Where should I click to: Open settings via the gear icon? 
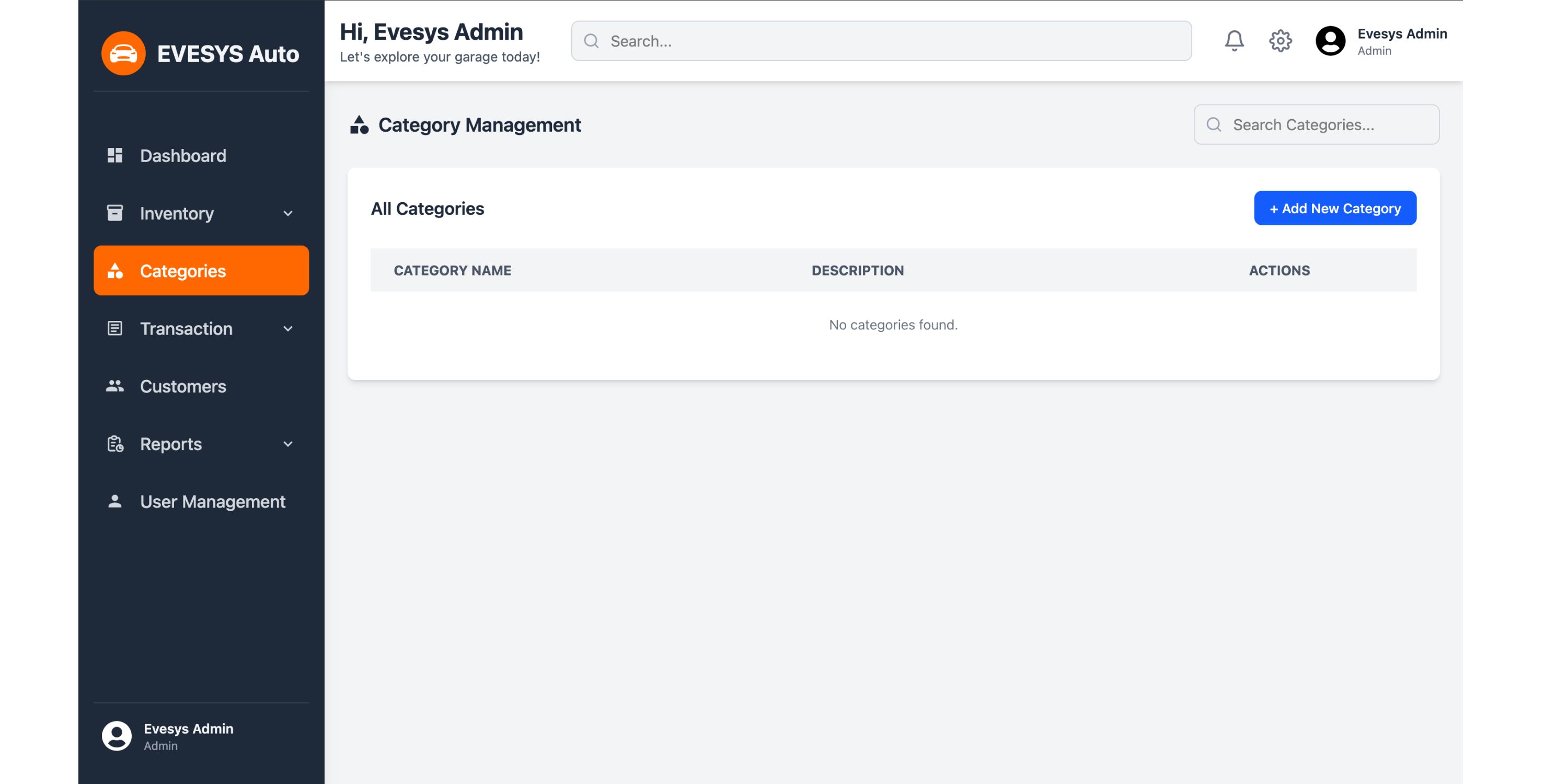pos(1280,41)
